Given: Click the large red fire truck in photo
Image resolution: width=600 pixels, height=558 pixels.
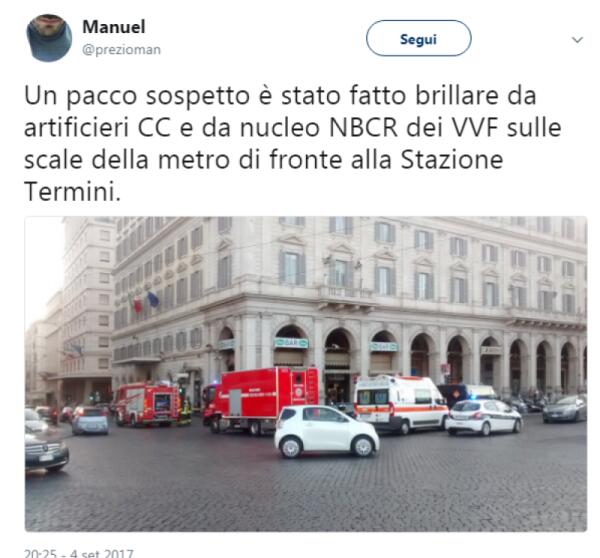Looking at the screenshot, I should [x=261, y=400].
